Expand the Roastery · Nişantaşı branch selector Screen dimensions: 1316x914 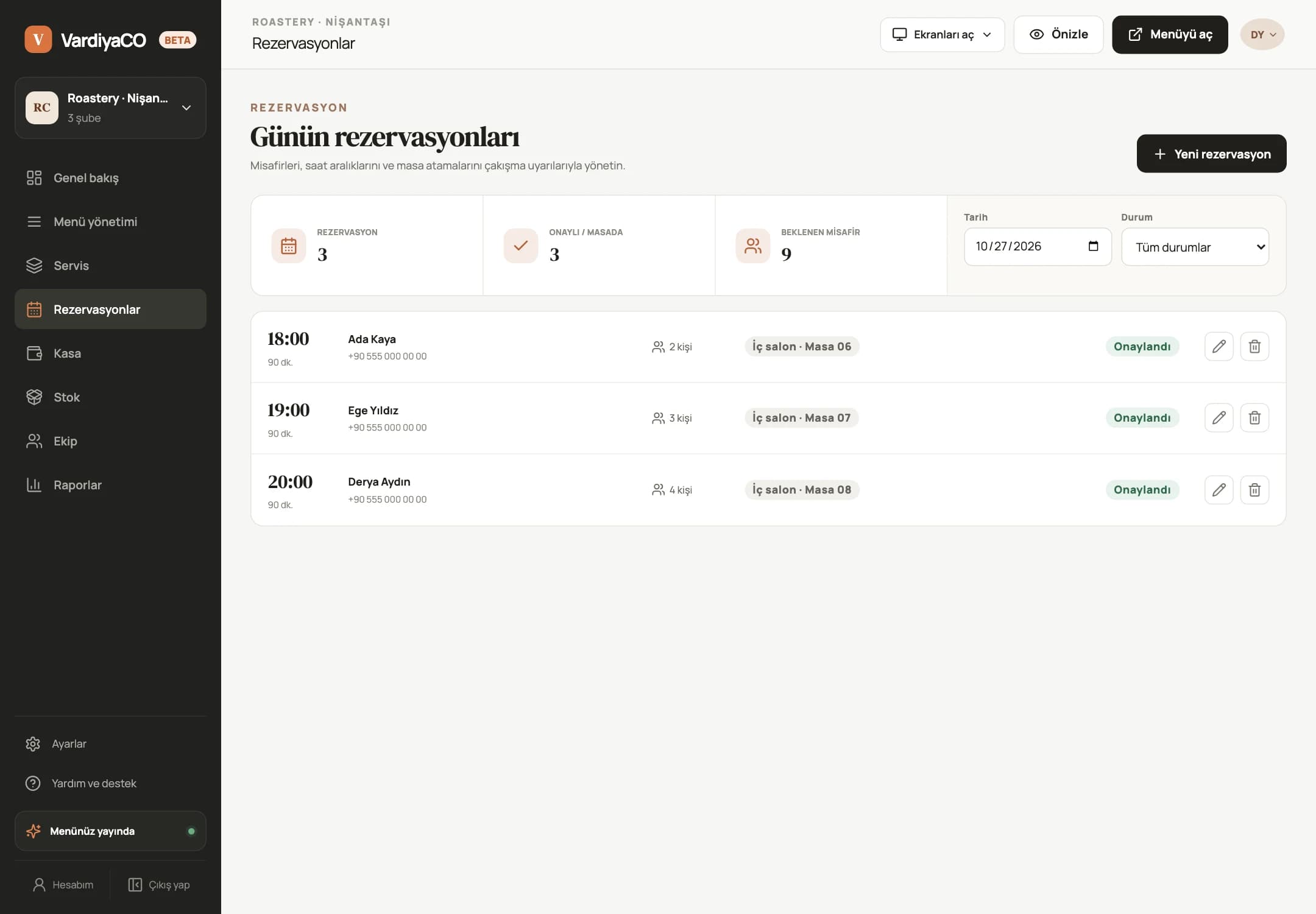pyautogui.click(x=110, y=108)
